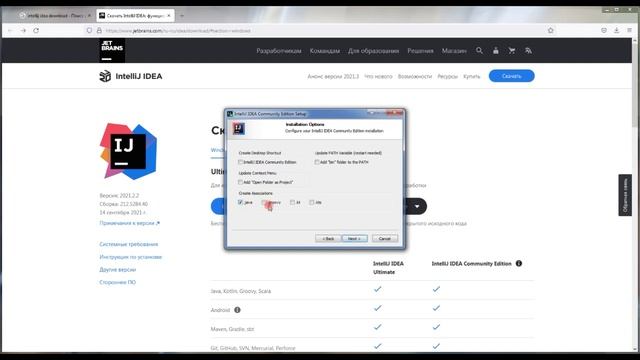Open the Разработчикам menu
This screenshot has width=640, height=360.
point(279,51)
